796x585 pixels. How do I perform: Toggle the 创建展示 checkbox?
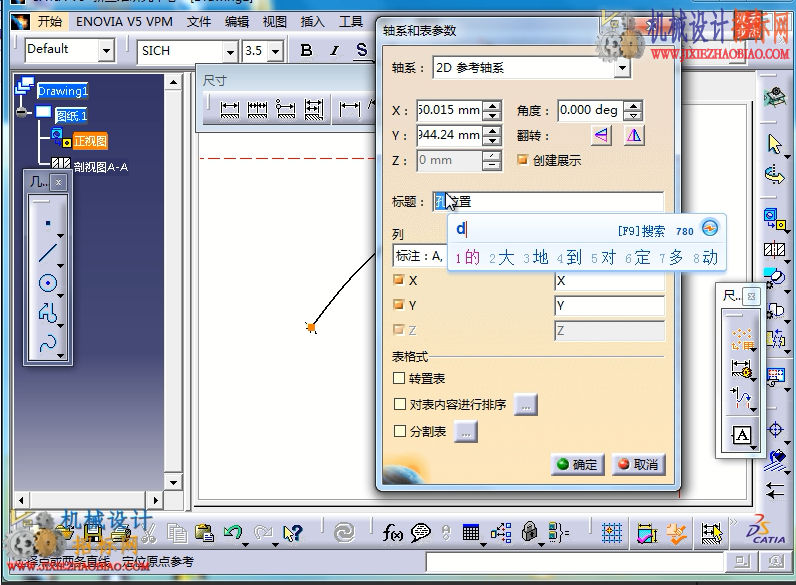[x=522, y=160]
